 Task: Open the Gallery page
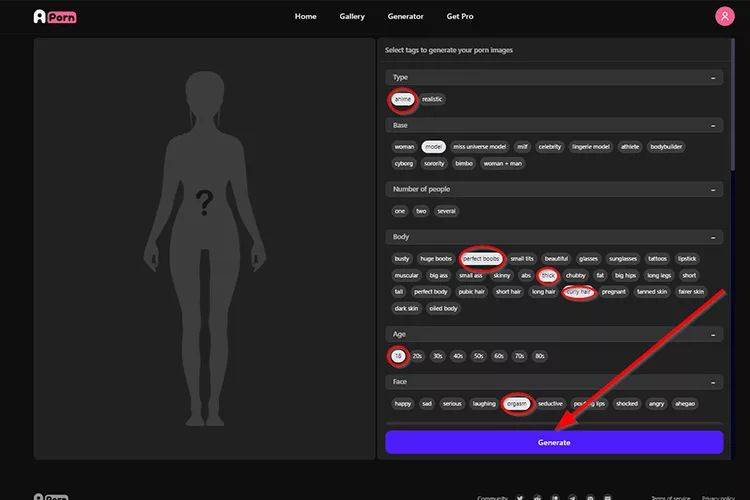click(352, 16)
